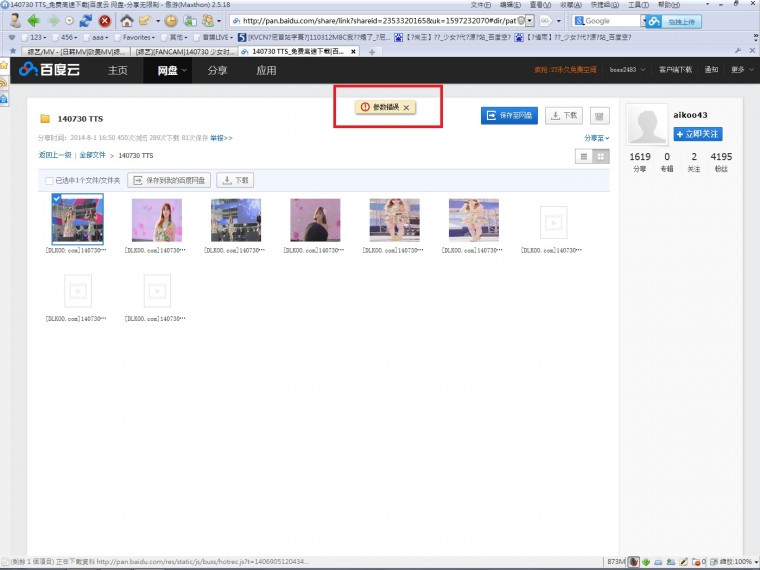Image resolution: width=760 pixels, height=570 pixels.
Task: Close the 参数错误 error notification
Action: [405, 107]
